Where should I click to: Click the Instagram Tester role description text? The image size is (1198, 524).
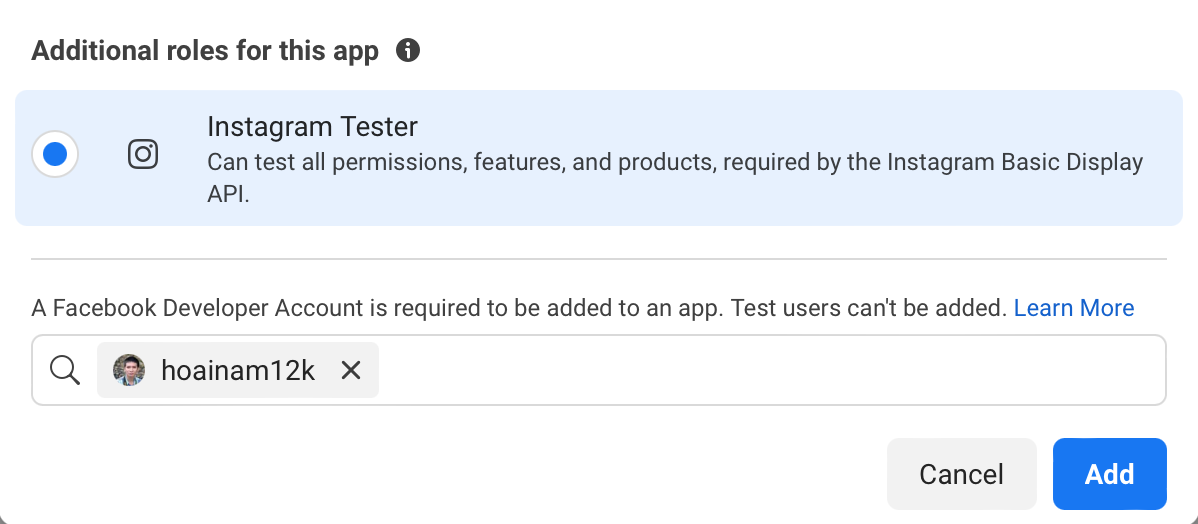click(x=600, y=162)
